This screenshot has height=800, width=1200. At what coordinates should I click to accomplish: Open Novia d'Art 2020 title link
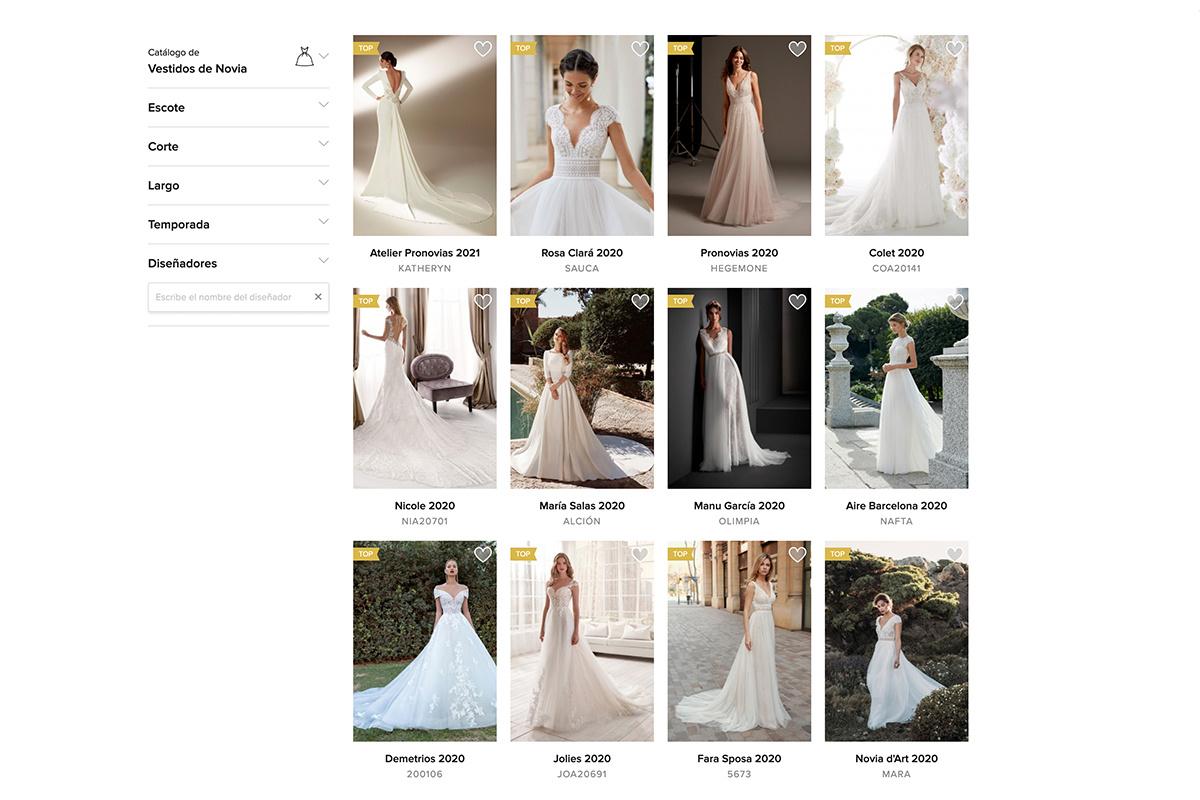point(896,759)
